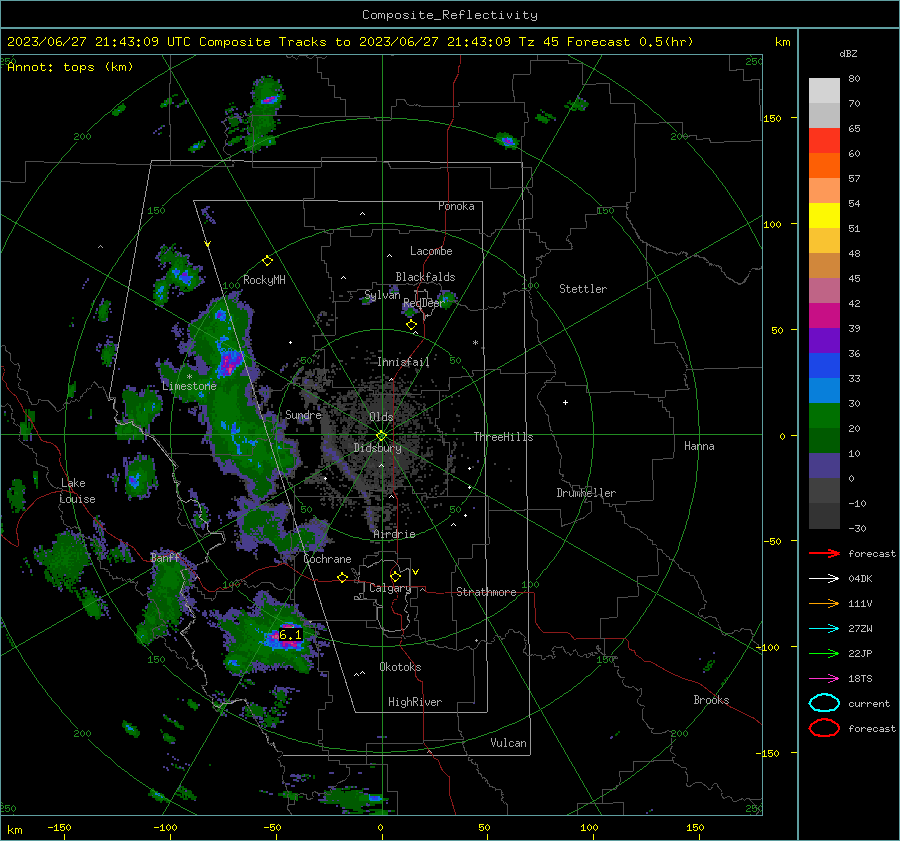Click the Brooks city label

(711, 700)
